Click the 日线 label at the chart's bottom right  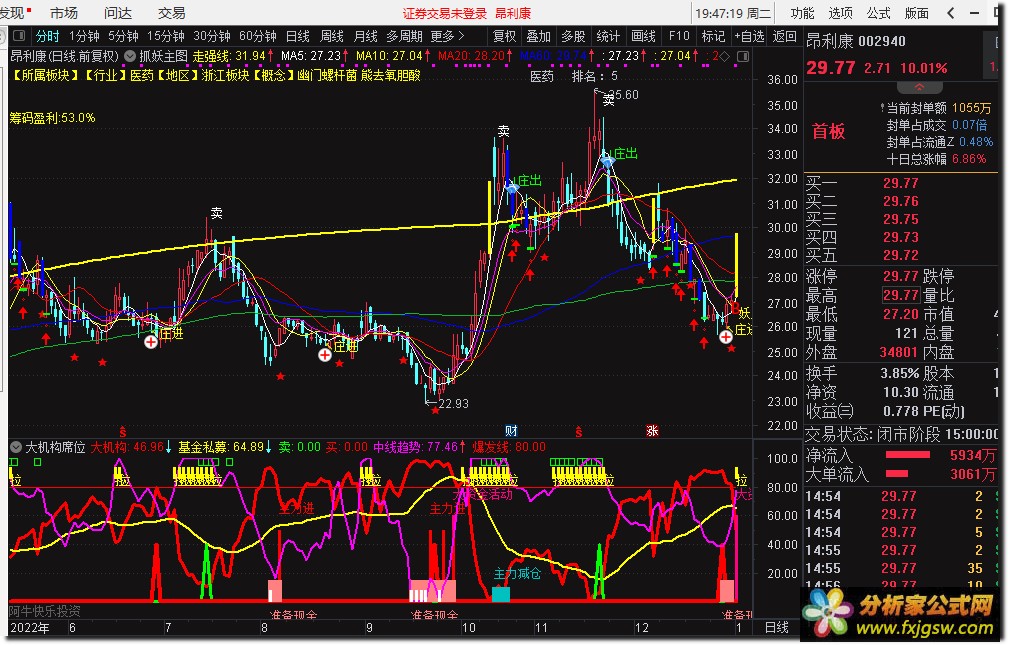click(776, 627)
